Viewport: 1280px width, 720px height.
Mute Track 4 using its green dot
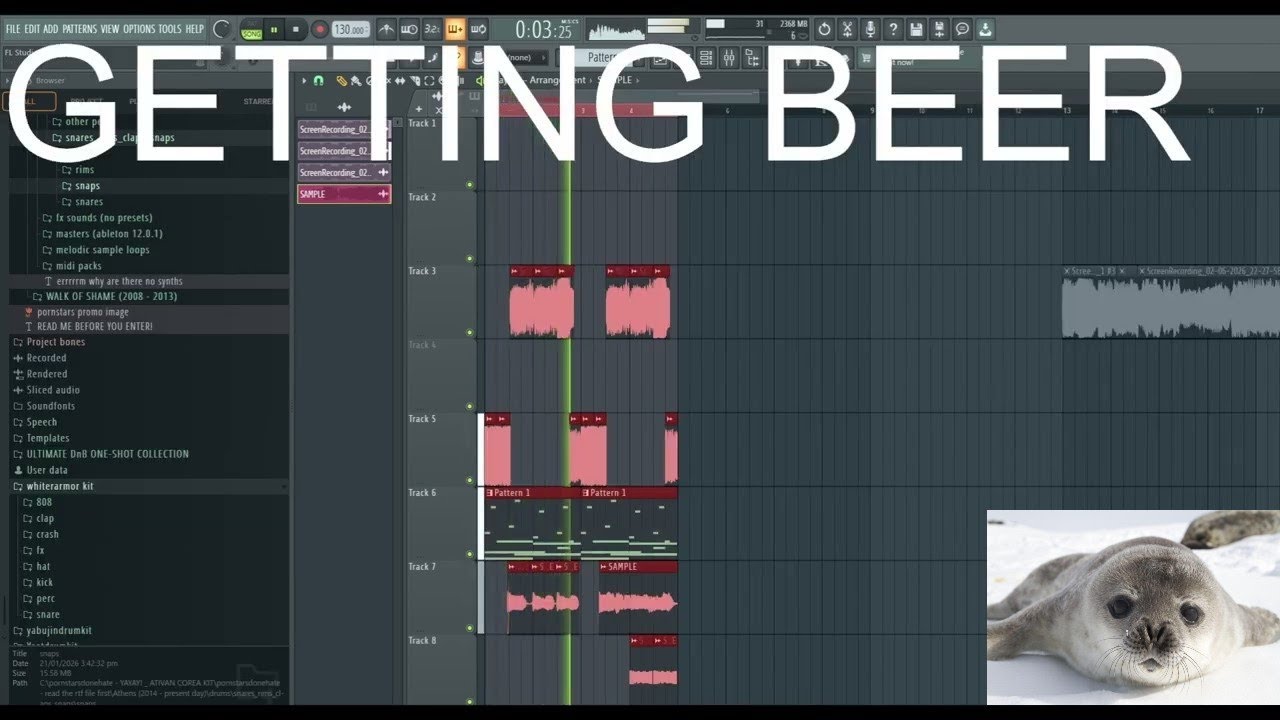click(470, 407)
